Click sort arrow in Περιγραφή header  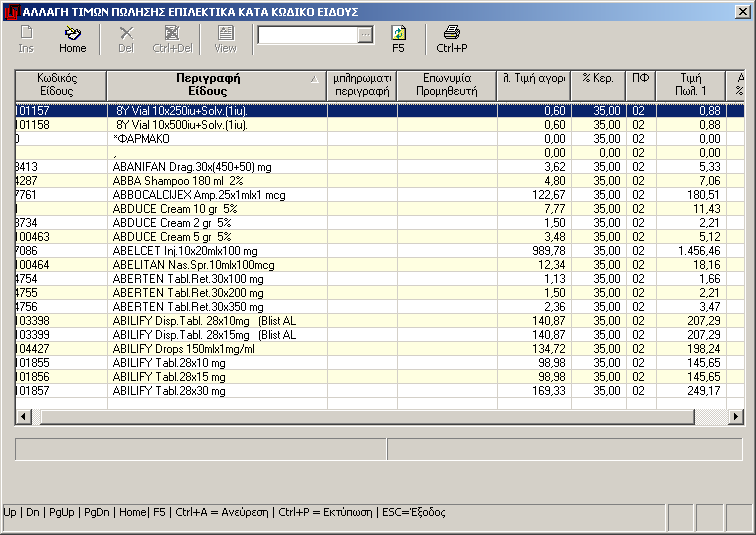(315, 80)
